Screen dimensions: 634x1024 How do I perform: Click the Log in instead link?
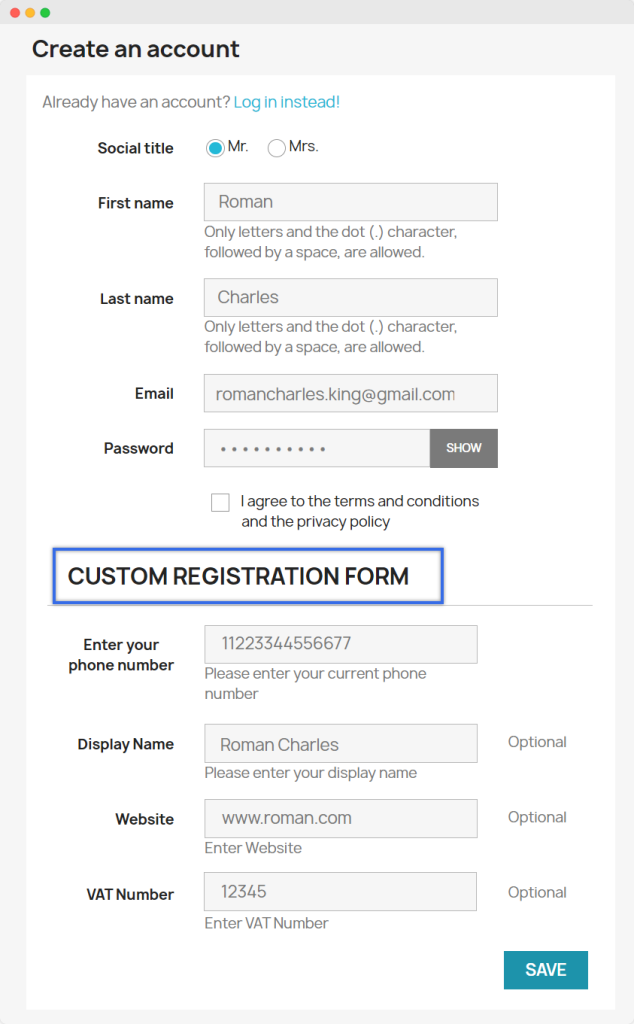click(x=287, y=102)
